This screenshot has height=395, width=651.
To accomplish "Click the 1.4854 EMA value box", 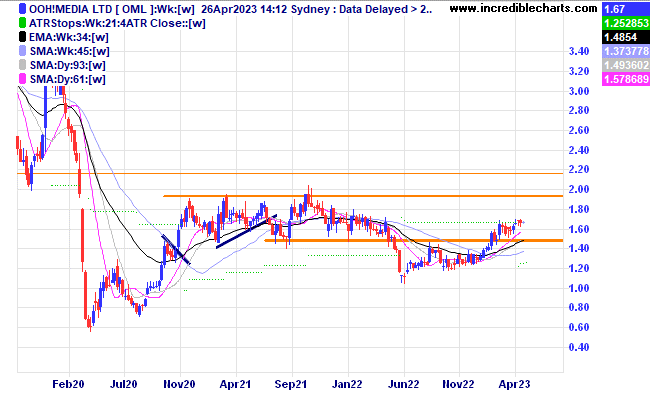I will point(626,37).
